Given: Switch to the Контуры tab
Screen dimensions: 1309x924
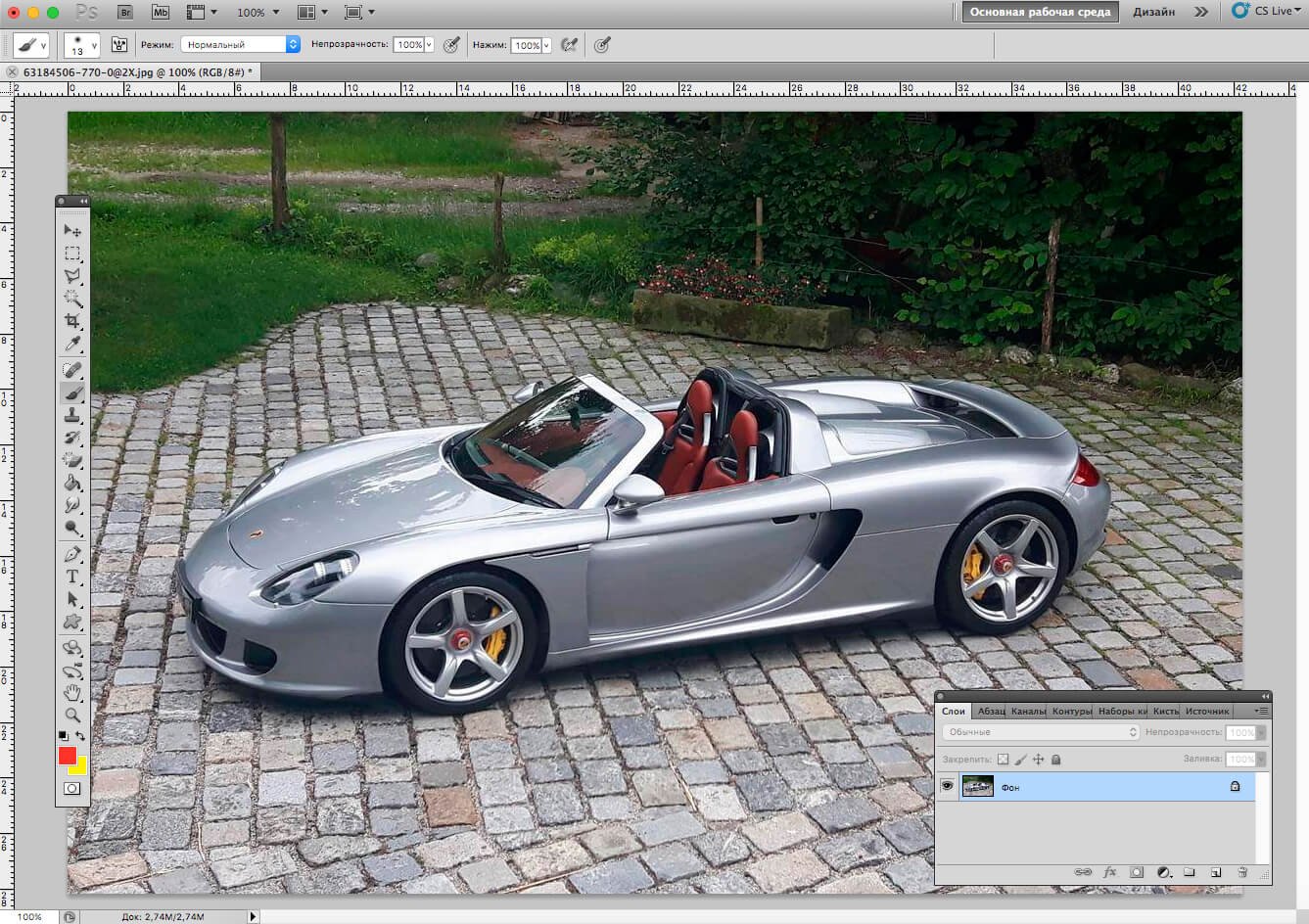Looking at the screenshot, I should [1071, 711].
